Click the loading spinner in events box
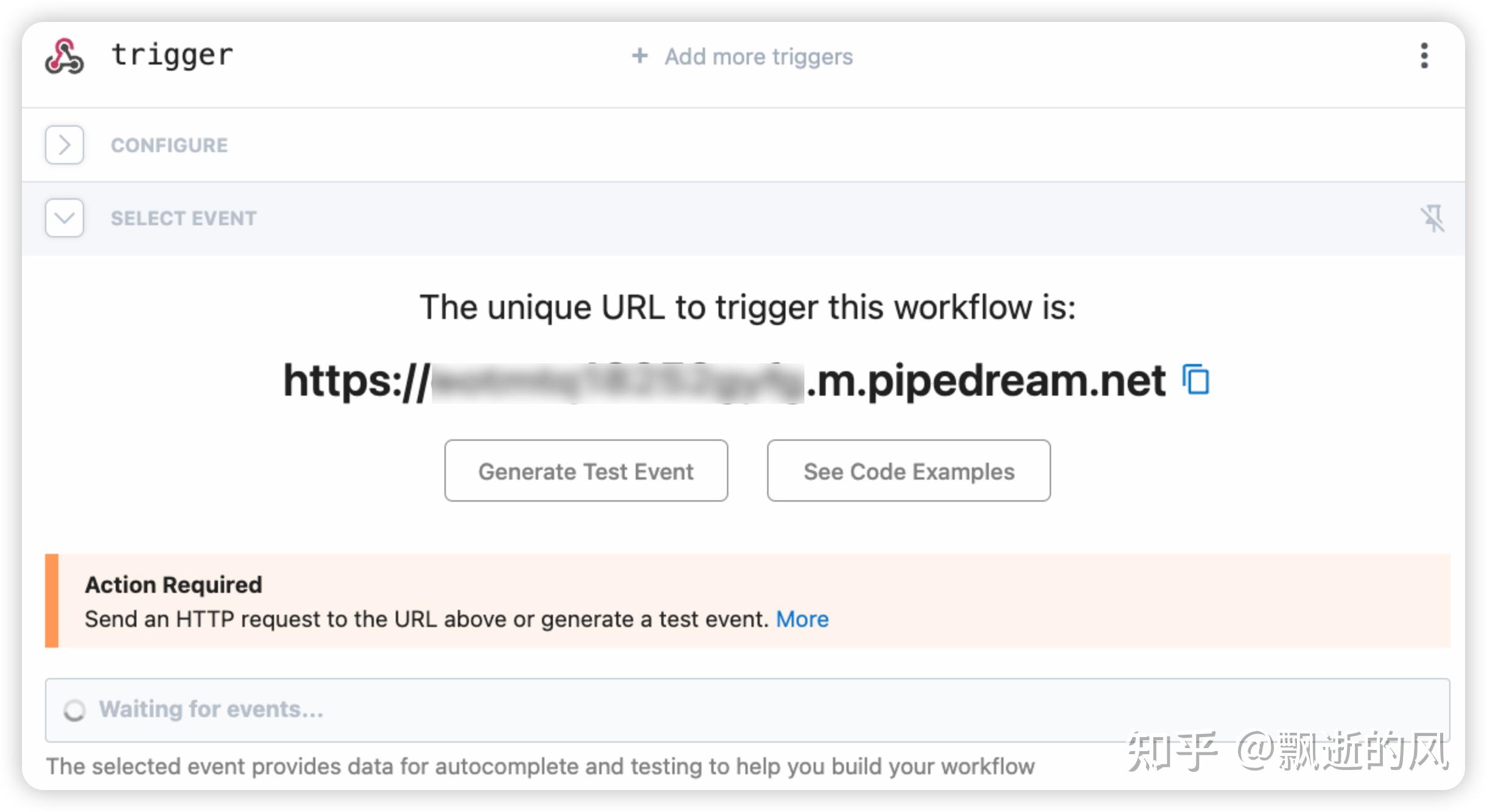1487x812 pixels. (74, 710)
